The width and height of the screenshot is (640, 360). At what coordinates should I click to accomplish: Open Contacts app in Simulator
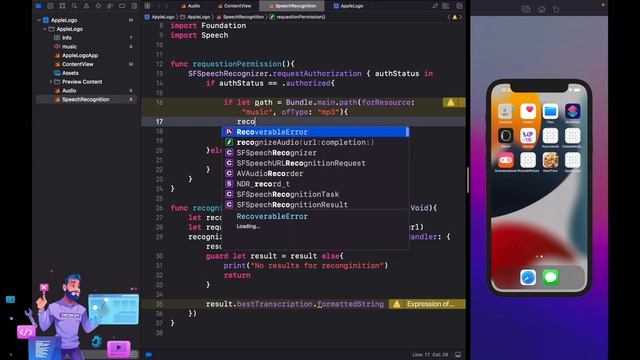[x=506, y=111]
